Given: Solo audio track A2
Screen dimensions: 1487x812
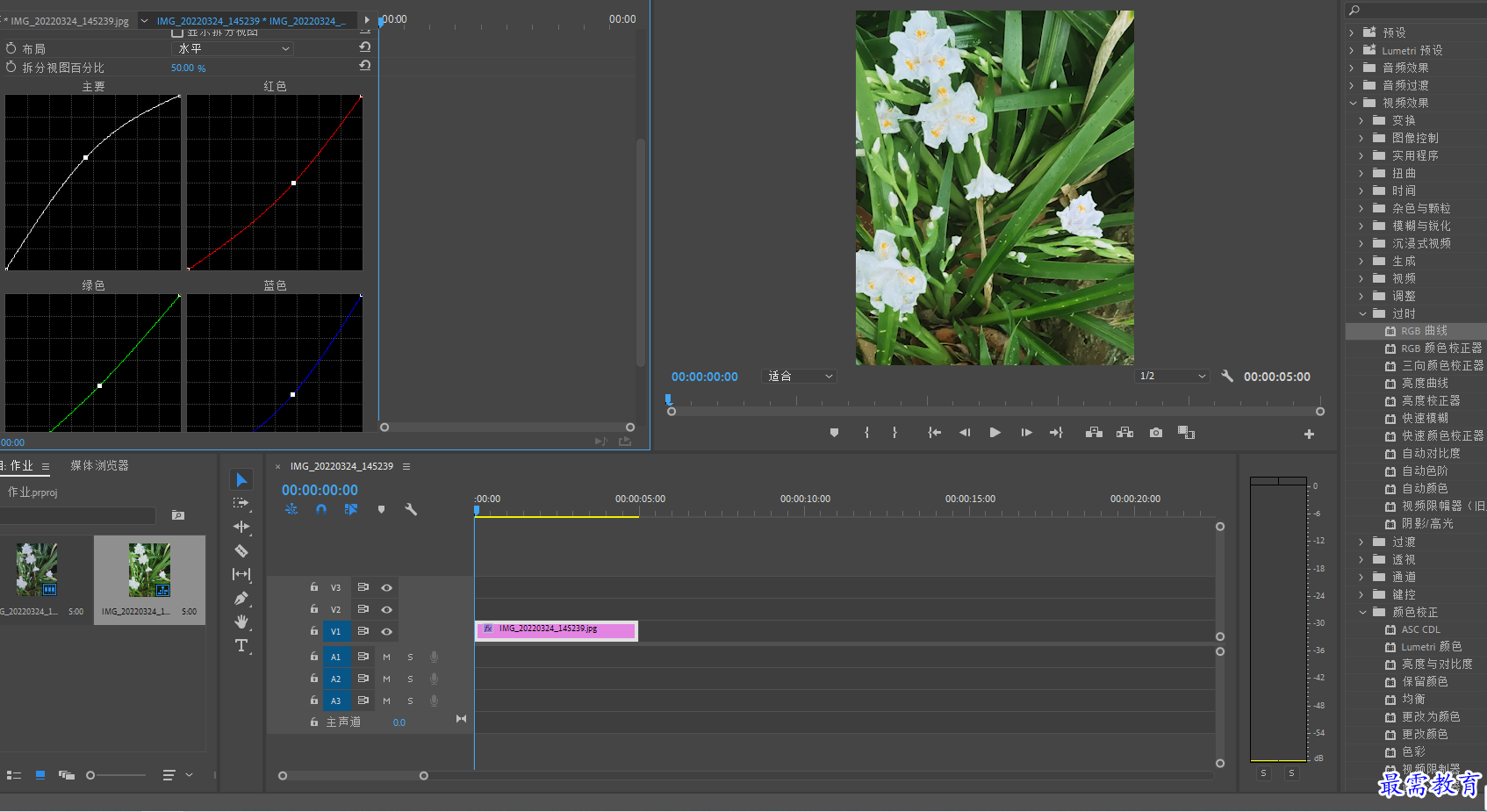Looking at the screenshot, I should pos(410,679).
